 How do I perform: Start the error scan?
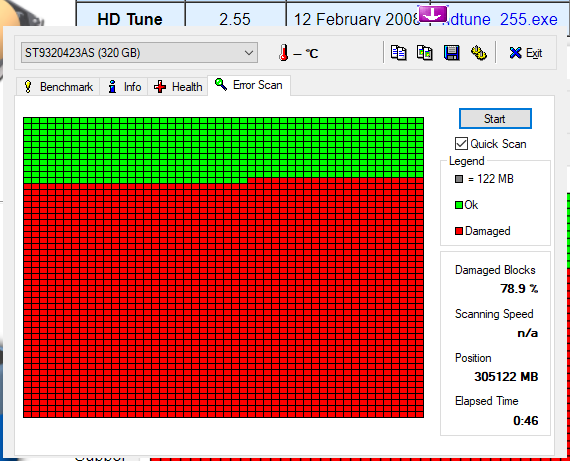tap(495, 119)
